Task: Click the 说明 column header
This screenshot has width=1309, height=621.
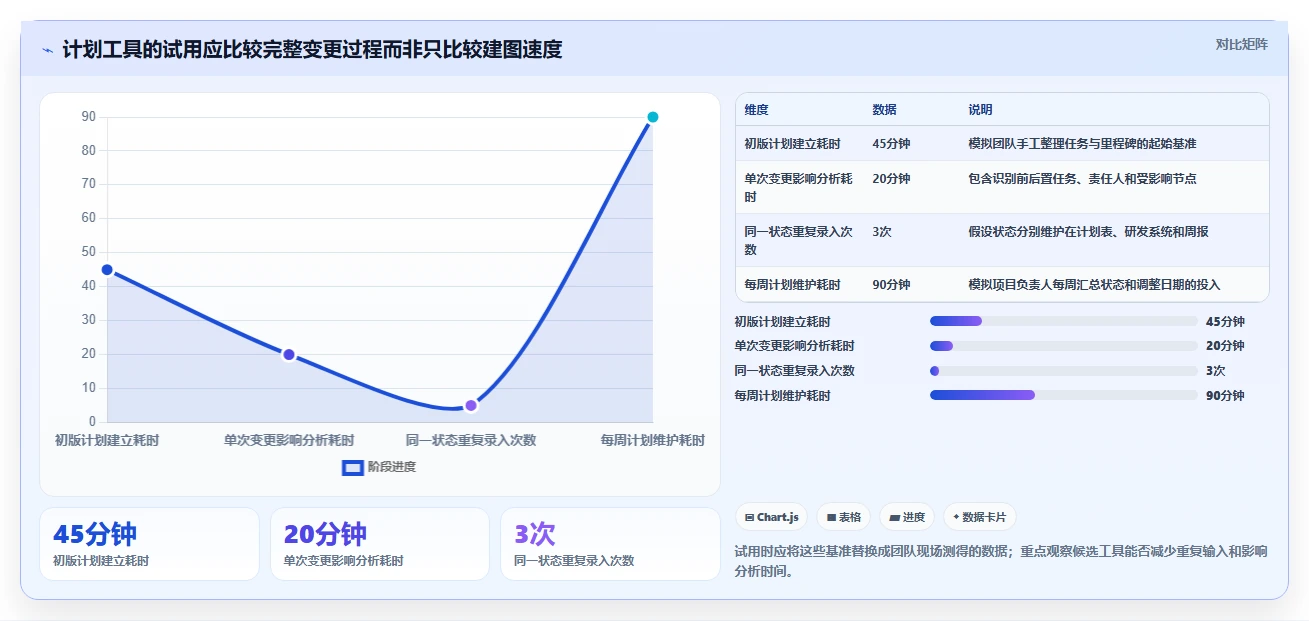Action: [x=981, y=110]
